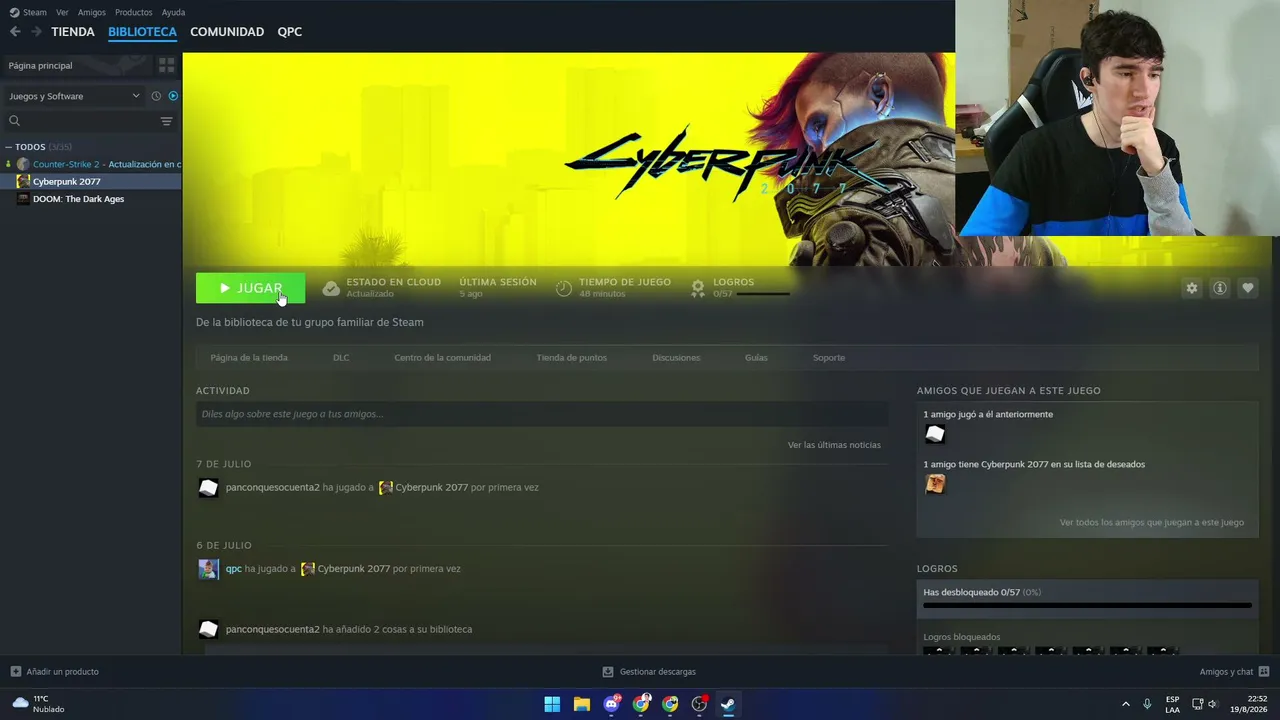Image resolution: width=1280 pixels, height=720 pixels.
Task: Click the library search field
Action: (88, 121)
